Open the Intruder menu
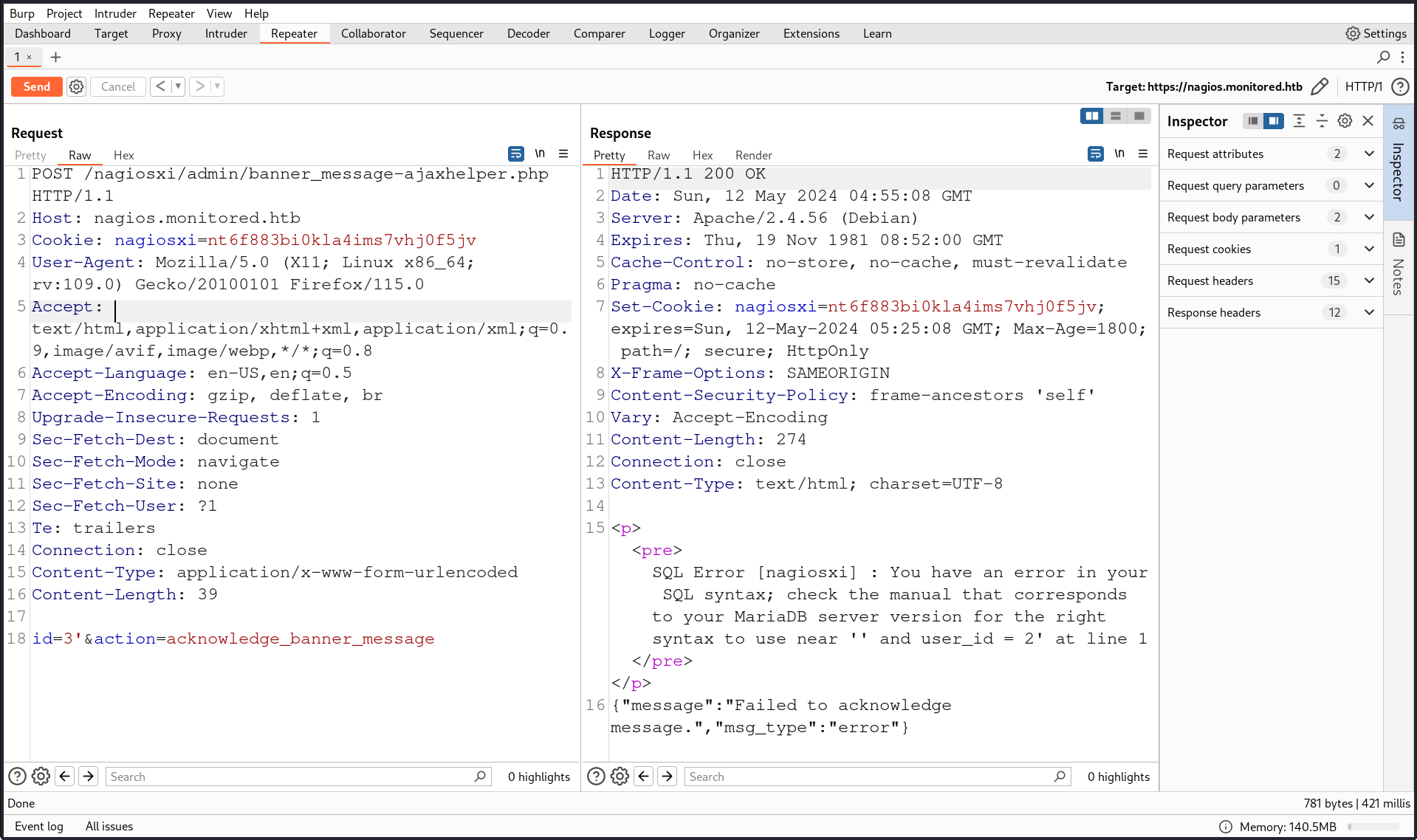The image size is (1417, 840). (x=115, y=13)
